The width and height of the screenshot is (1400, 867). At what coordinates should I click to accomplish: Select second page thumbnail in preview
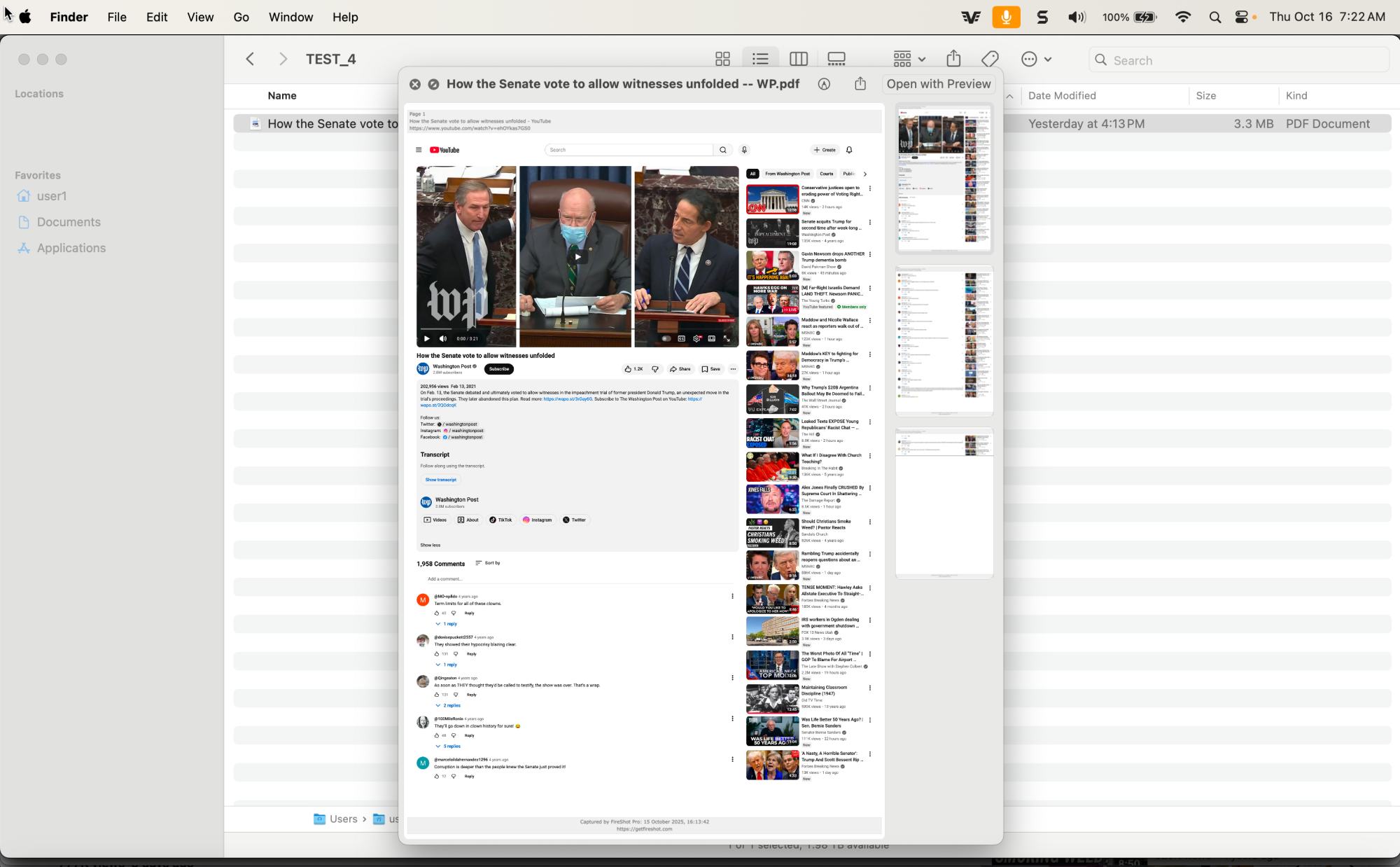coord(944,340)
